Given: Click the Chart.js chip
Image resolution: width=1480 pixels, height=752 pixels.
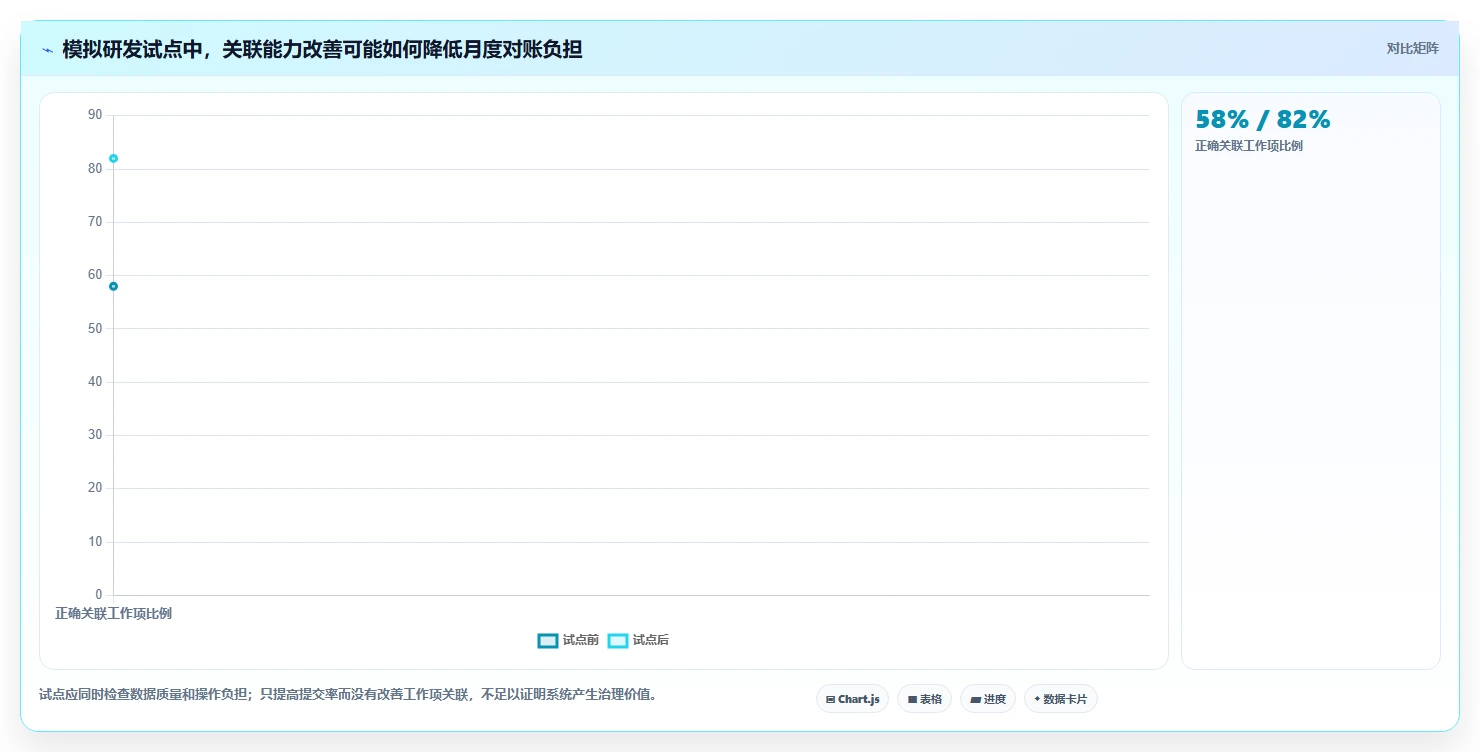Looking at the screenshot, I should coord(852,699).
